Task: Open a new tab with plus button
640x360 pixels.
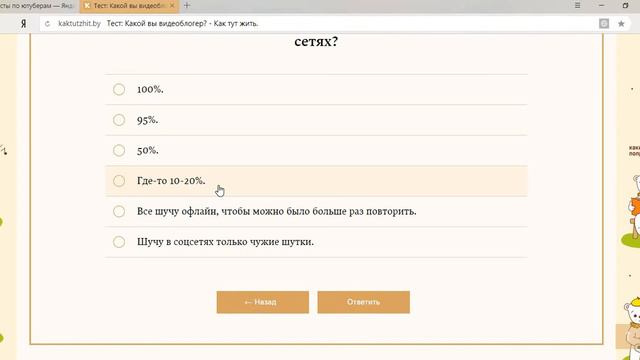Action: (x=187, y=5)
